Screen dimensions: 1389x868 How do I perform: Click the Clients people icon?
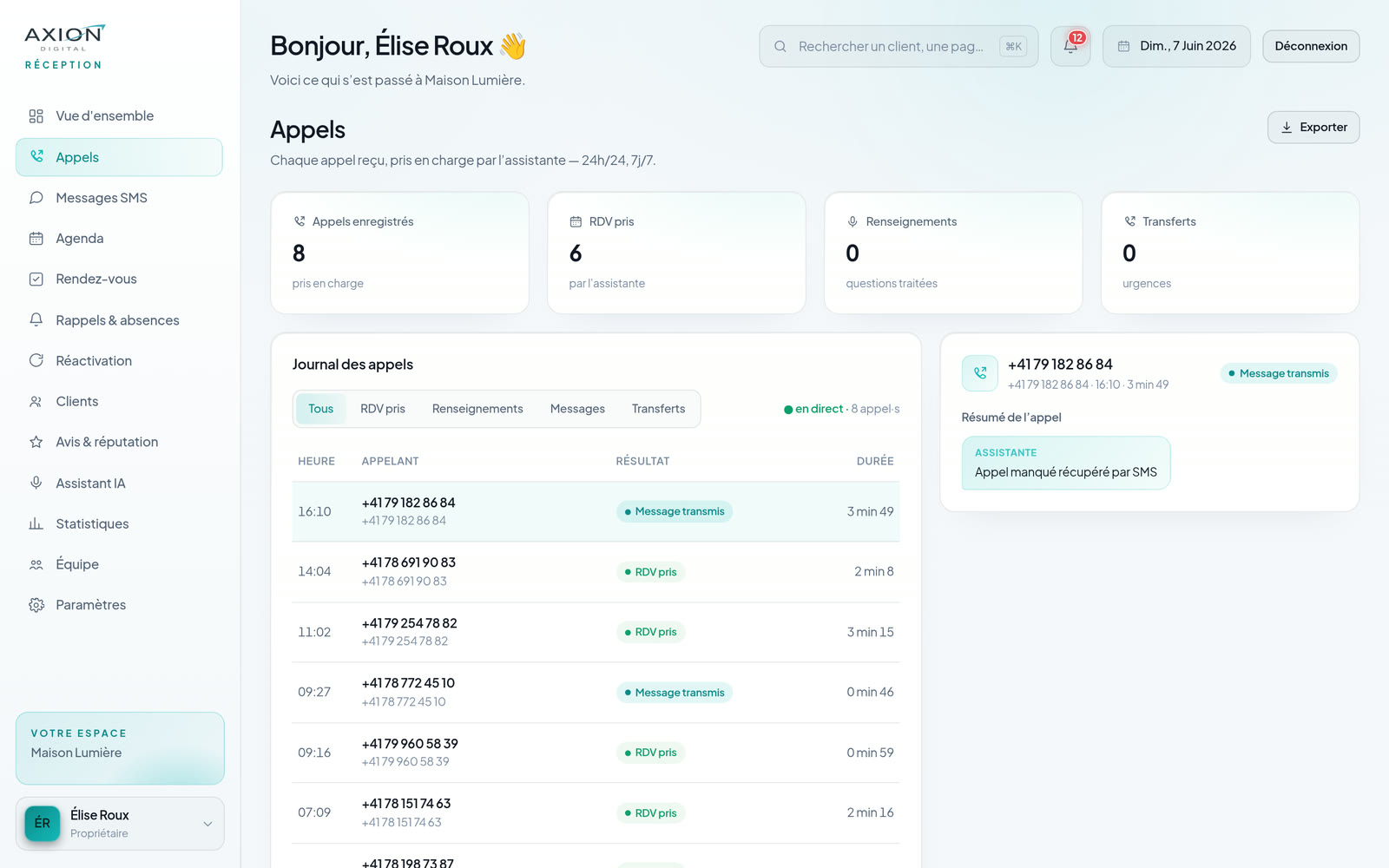(x=36, y=402)
